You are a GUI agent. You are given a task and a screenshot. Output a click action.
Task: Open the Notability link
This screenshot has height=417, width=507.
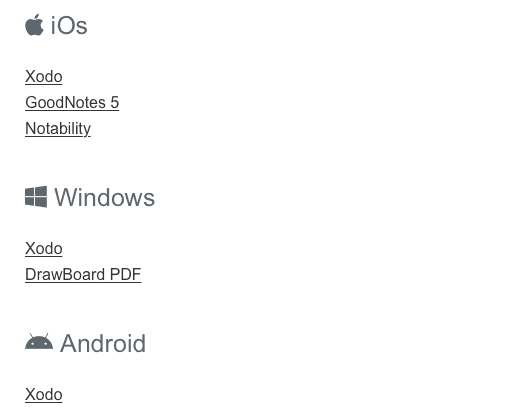(x=58, y=129)
